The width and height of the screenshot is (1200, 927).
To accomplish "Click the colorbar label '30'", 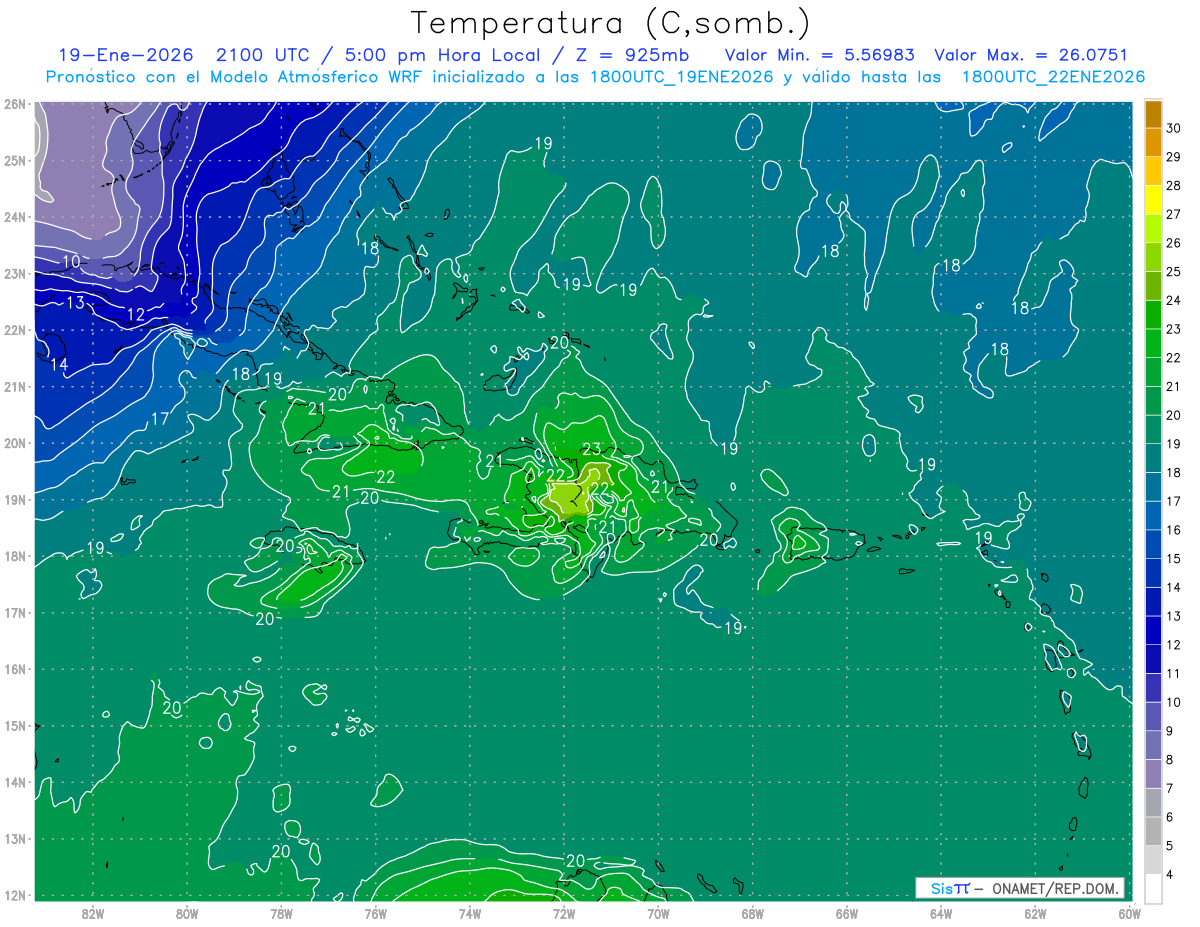I will [x=1174, y=128].
